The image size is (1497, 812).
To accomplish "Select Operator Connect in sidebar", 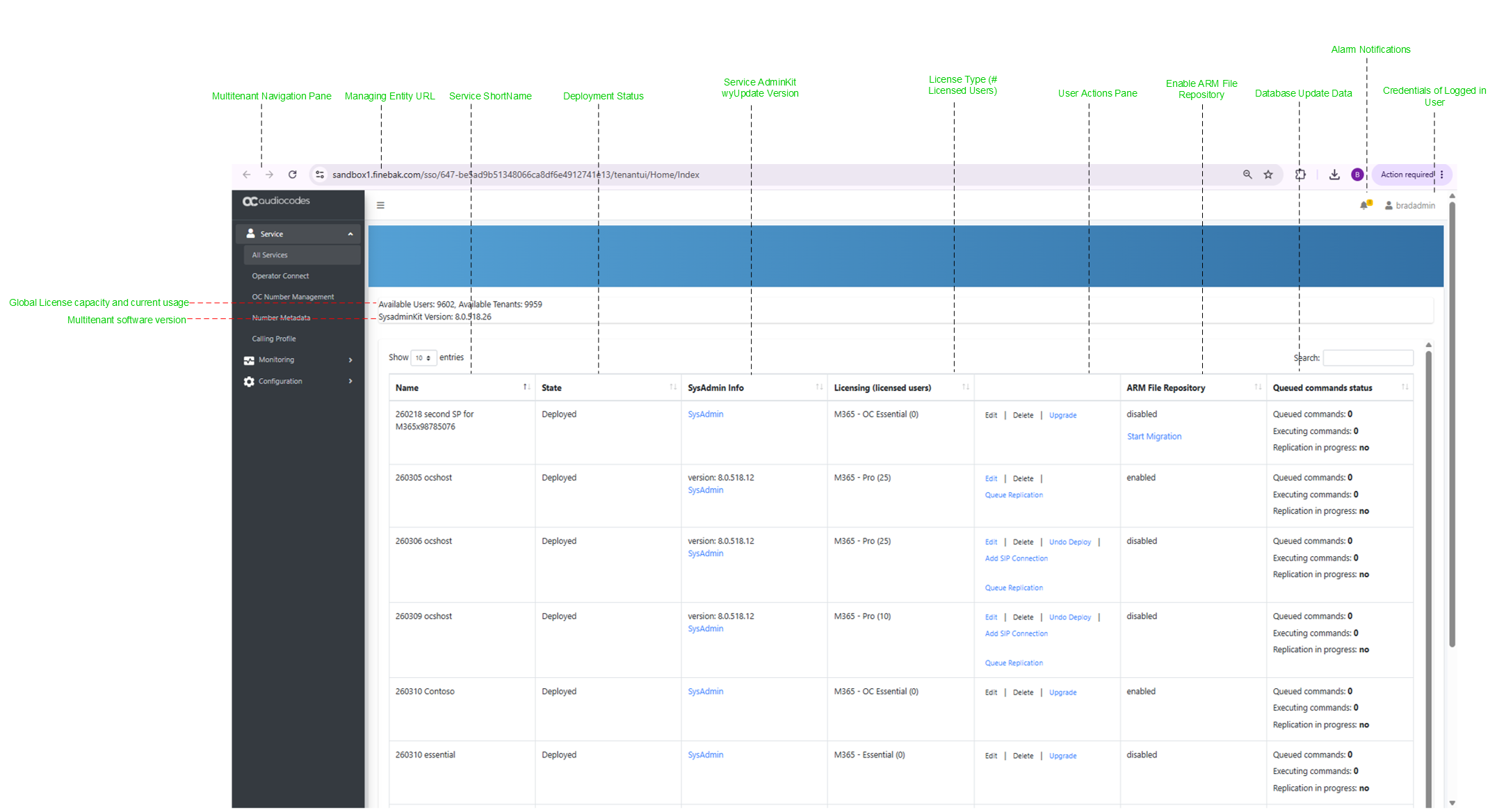I will point(280,276).
